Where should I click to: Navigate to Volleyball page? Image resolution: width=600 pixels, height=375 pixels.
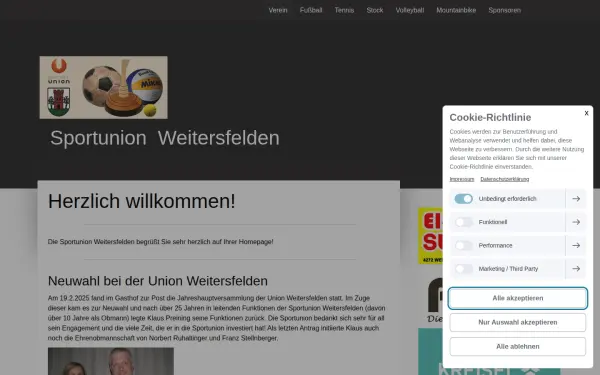(x=409, y=10)
